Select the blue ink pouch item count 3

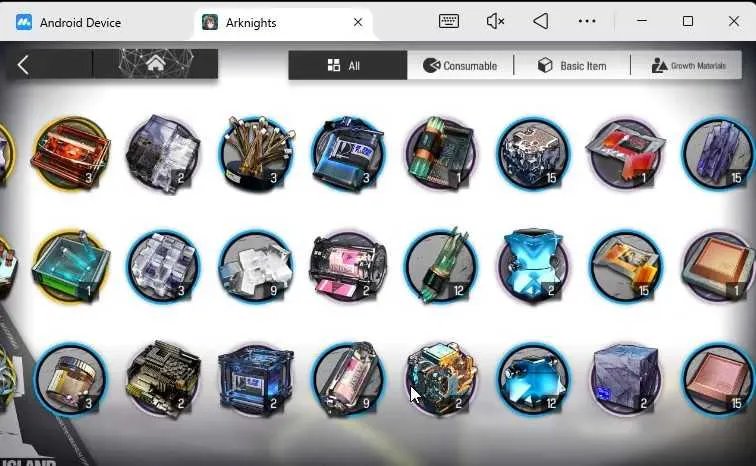pos(348,153)
